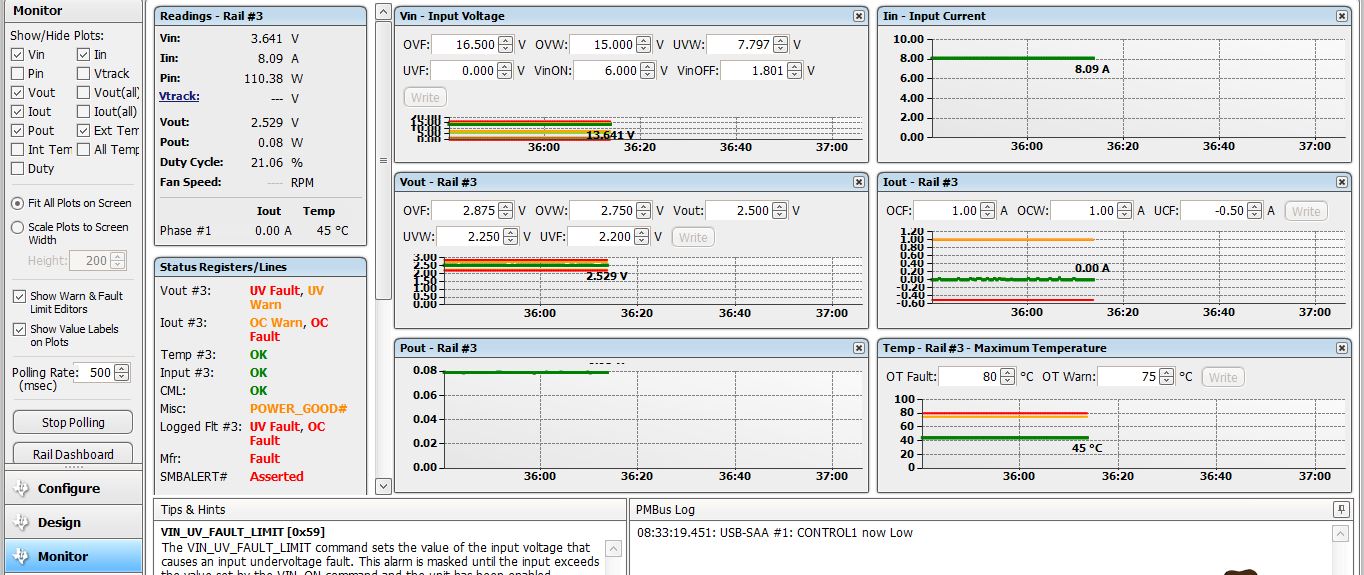Screen dimensions: 1364x575
Task: Adjust the Vin OVW 15.000 spinner arrows
Action: coord(644,45)
